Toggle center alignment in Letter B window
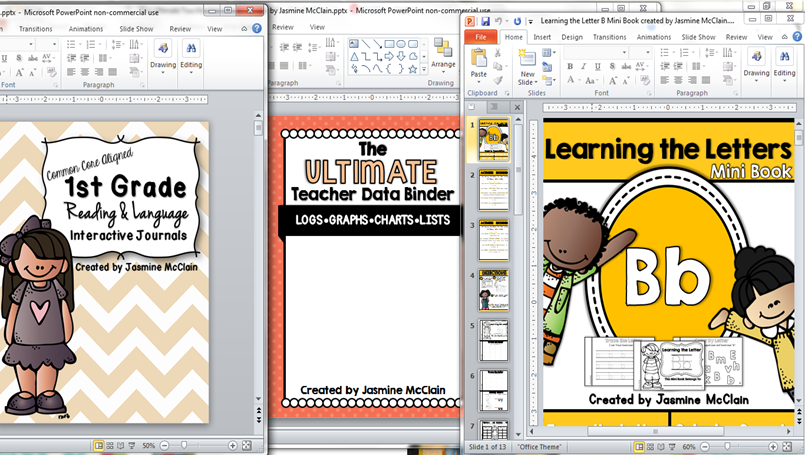Screen dimensions: 805x455 click(678, 80)
